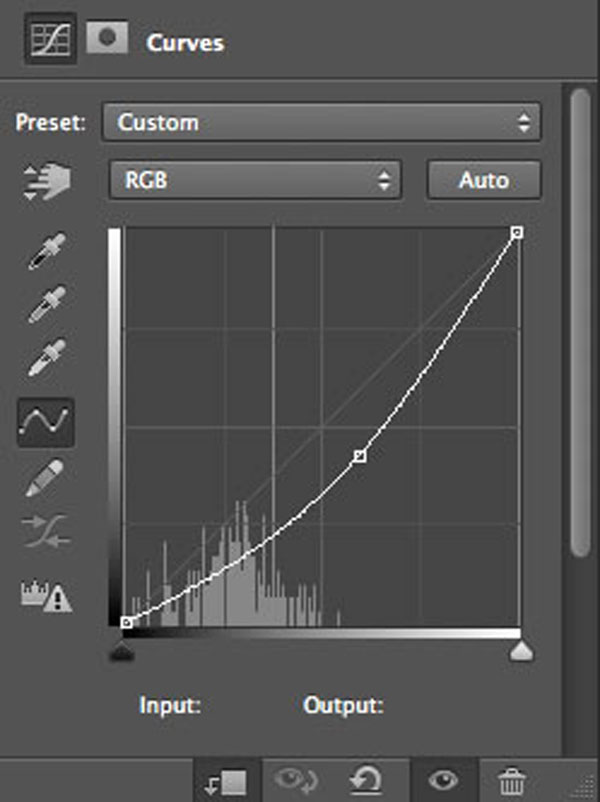Choose the pencil draw-curve tool
600x802 pixels.
pos(45,477)
